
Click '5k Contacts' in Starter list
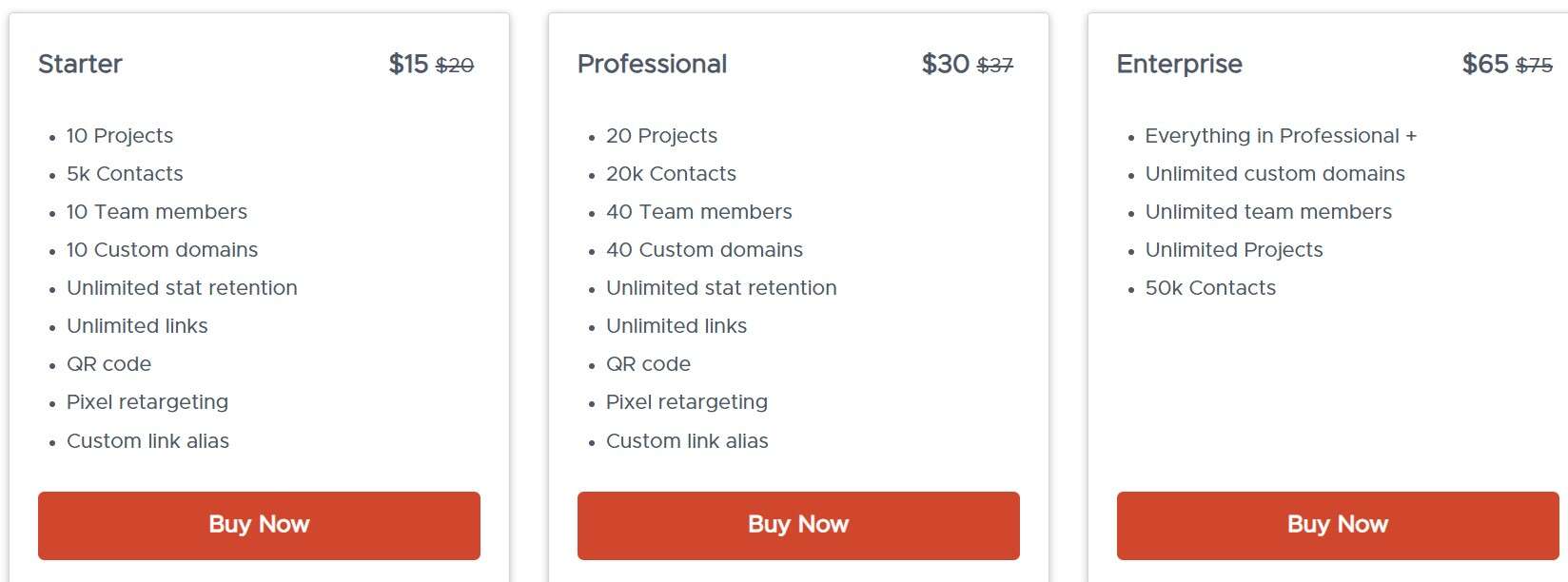tap(125, 174)
